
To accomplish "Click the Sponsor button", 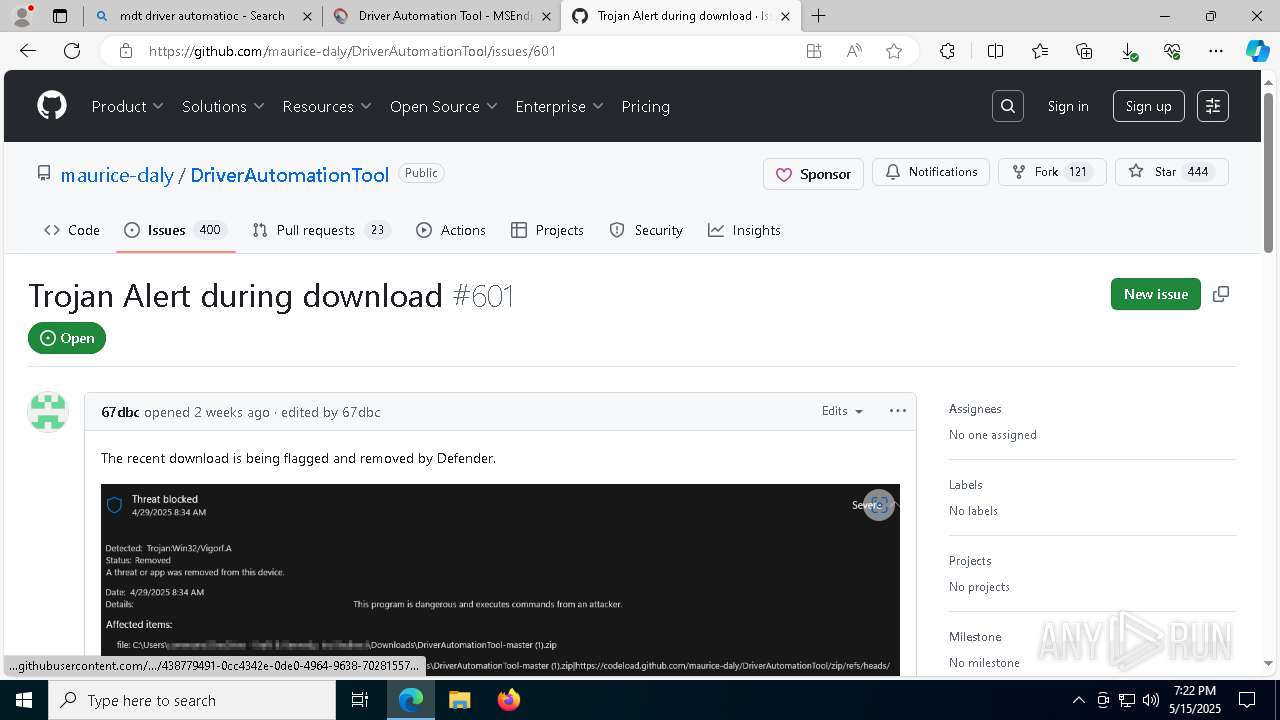I will coord(813,173).
